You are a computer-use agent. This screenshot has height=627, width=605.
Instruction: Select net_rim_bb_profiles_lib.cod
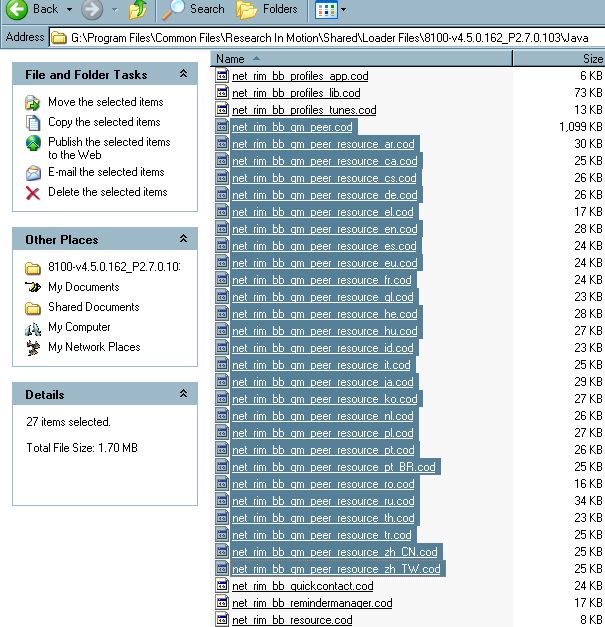click(296, 93)
